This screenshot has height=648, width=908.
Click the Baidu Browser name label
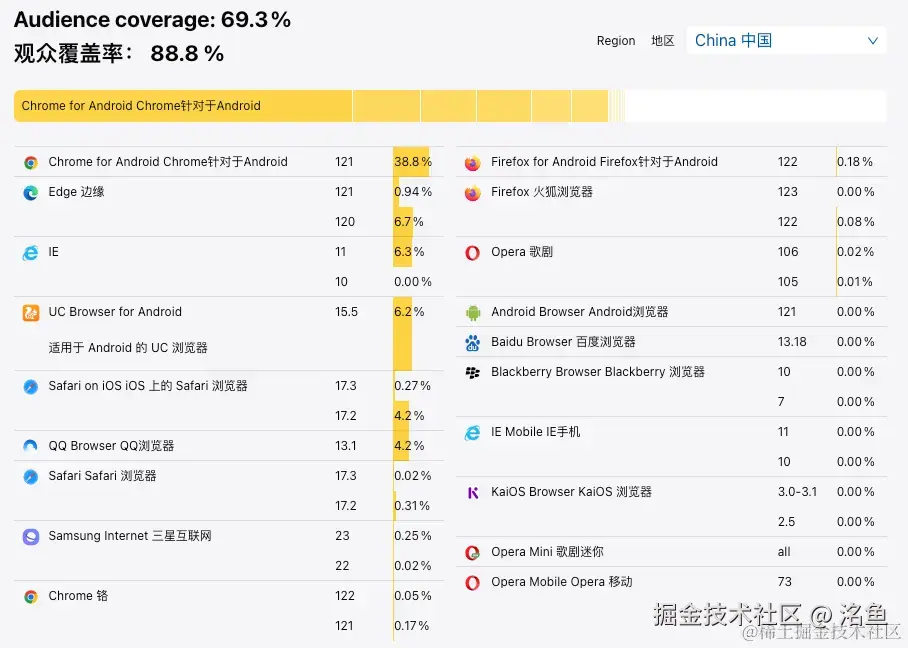pyautogui.click(x=563, y=342)
